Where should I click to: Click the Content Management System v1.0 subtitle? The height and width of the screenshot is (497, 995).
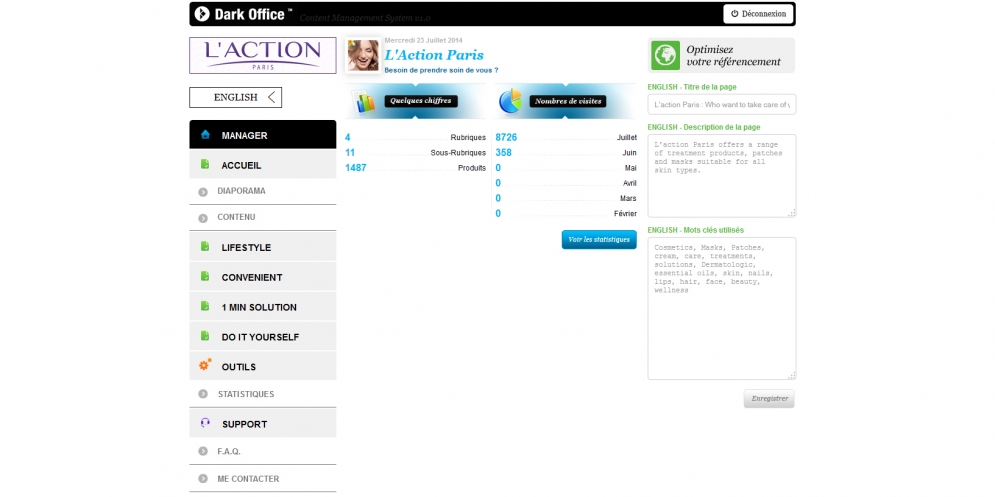(x=365, y=18)
